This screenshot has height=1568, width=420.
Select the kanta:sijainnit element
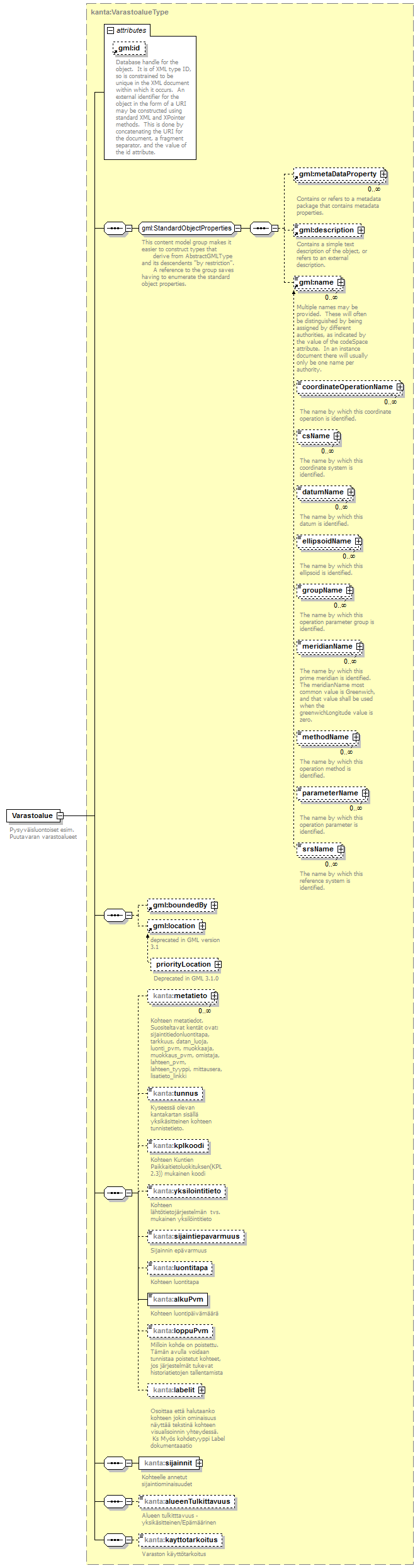(x=168, y=1463)
